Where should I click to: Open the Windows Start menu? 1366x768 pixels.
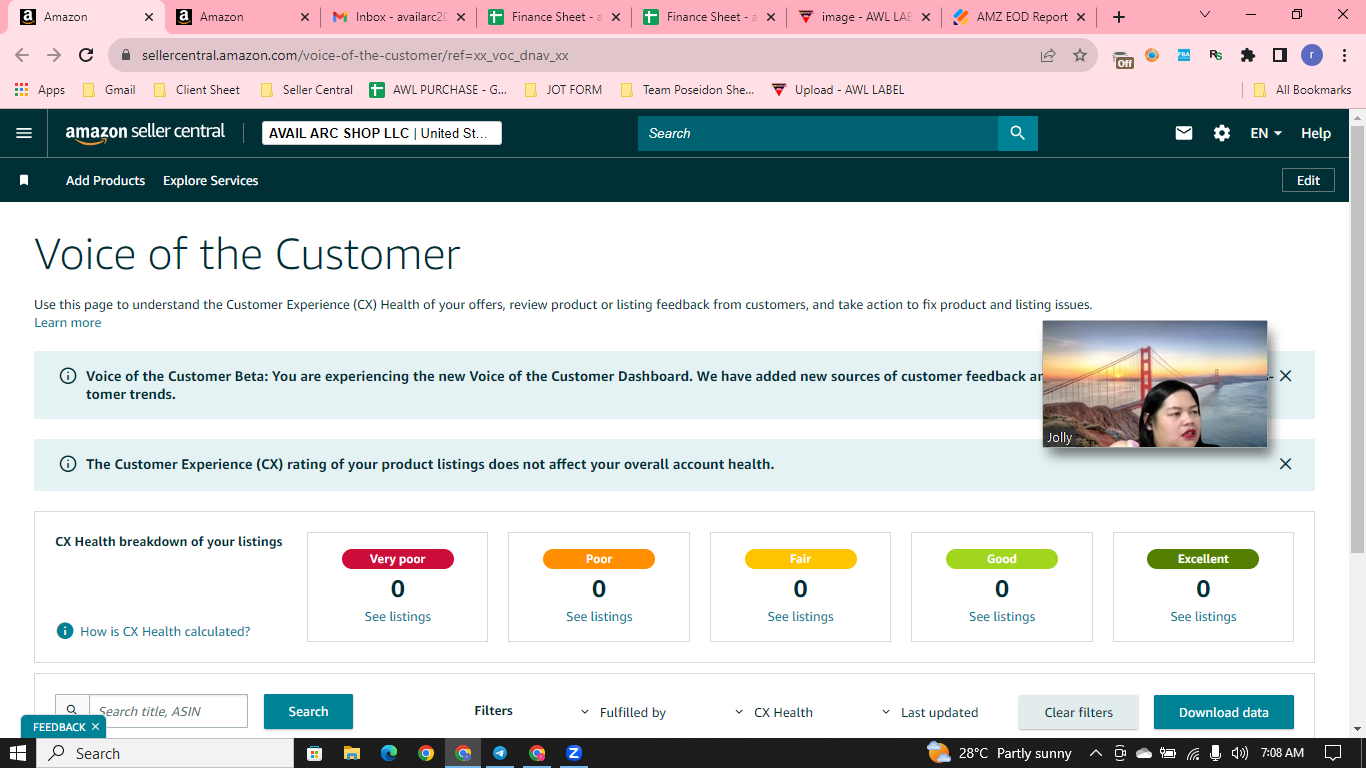[x=18, y=753]
